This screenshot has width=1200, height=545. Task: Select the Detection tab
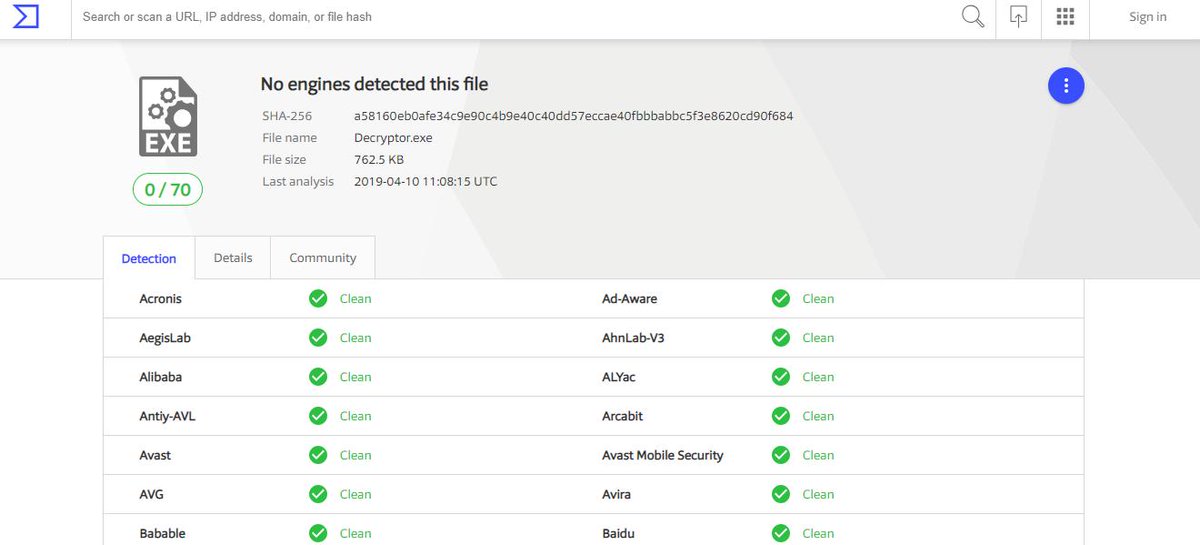[x=149, y=258]
